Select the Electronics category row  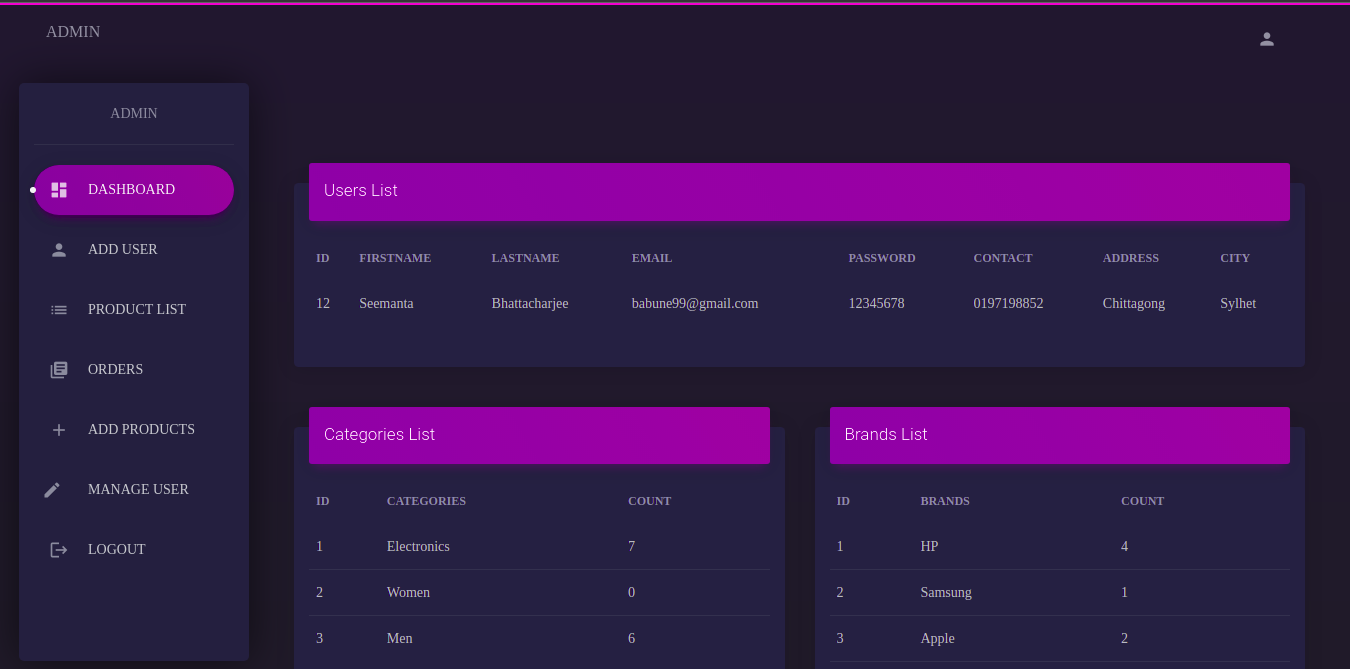[x=539, y=547]
